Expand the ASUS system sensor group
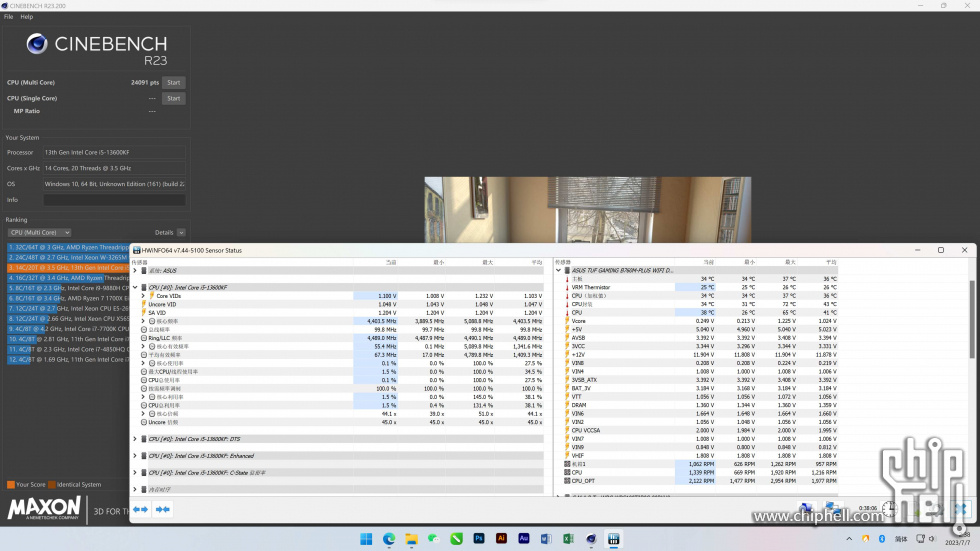 [x=135, y=271]
